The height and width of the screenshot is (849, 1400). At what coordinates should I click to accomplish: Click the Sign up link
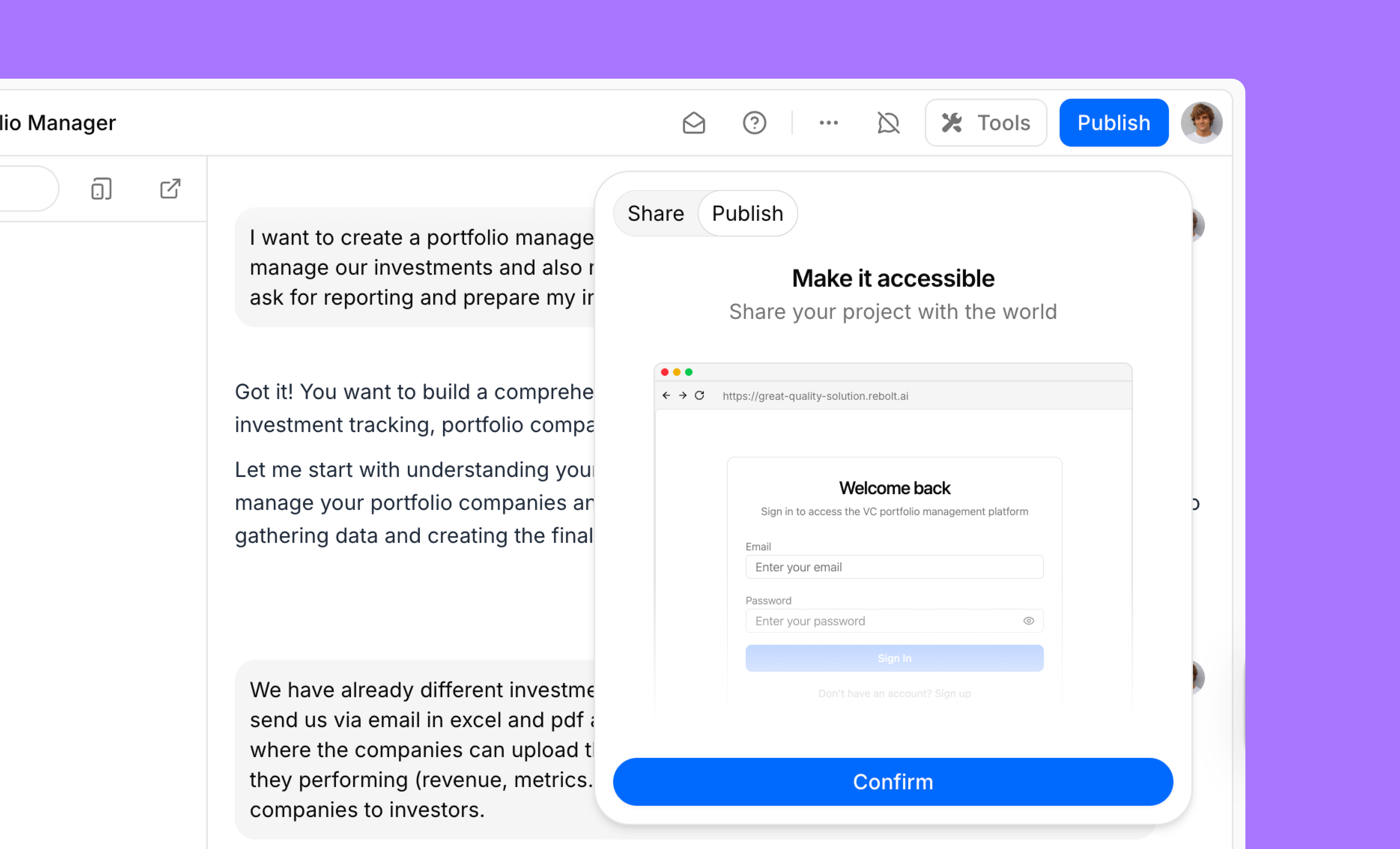click(952, 693)
